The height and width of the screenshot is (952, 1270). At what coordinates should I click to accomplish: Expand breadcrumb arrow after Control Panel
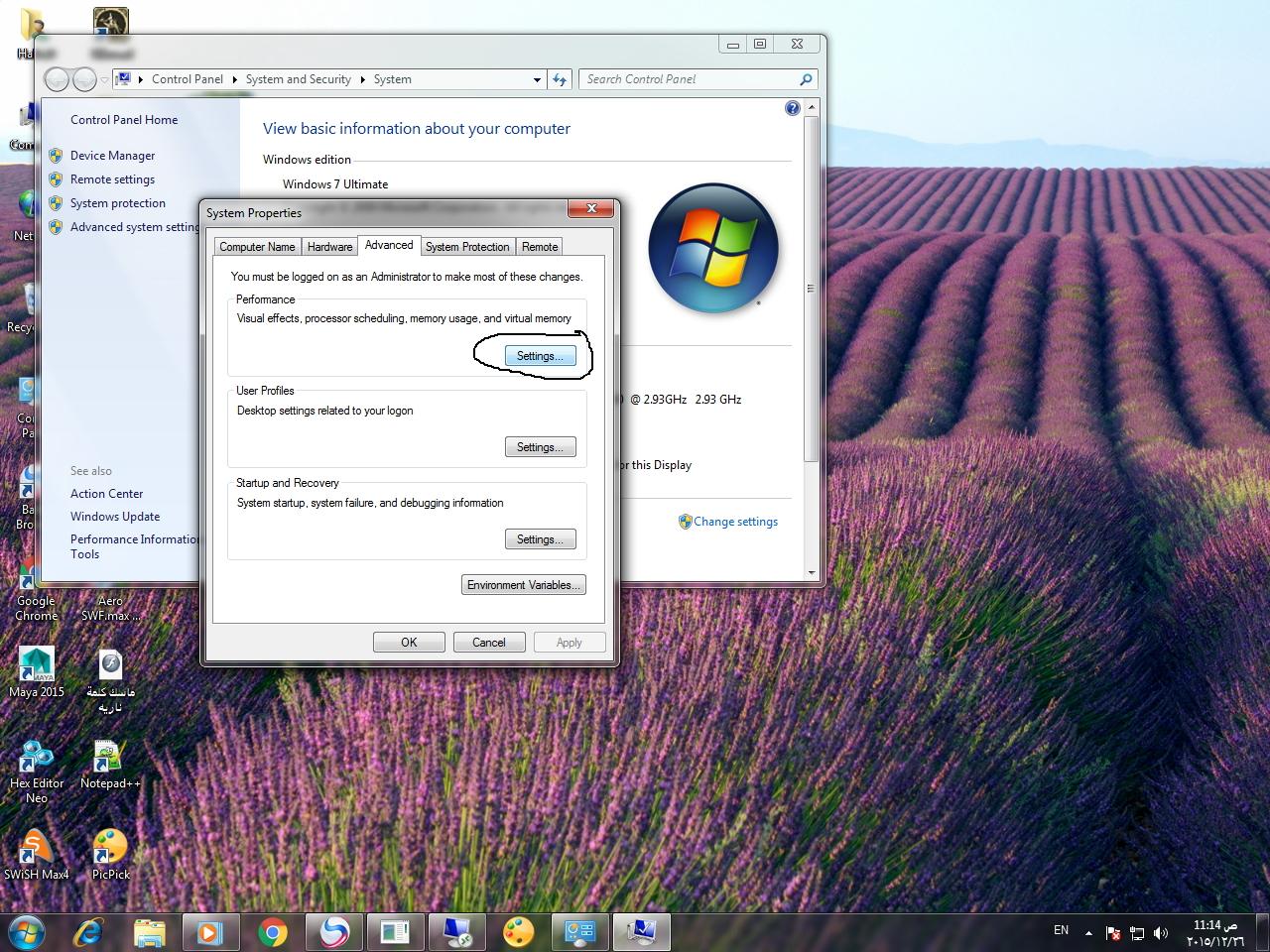235,79
